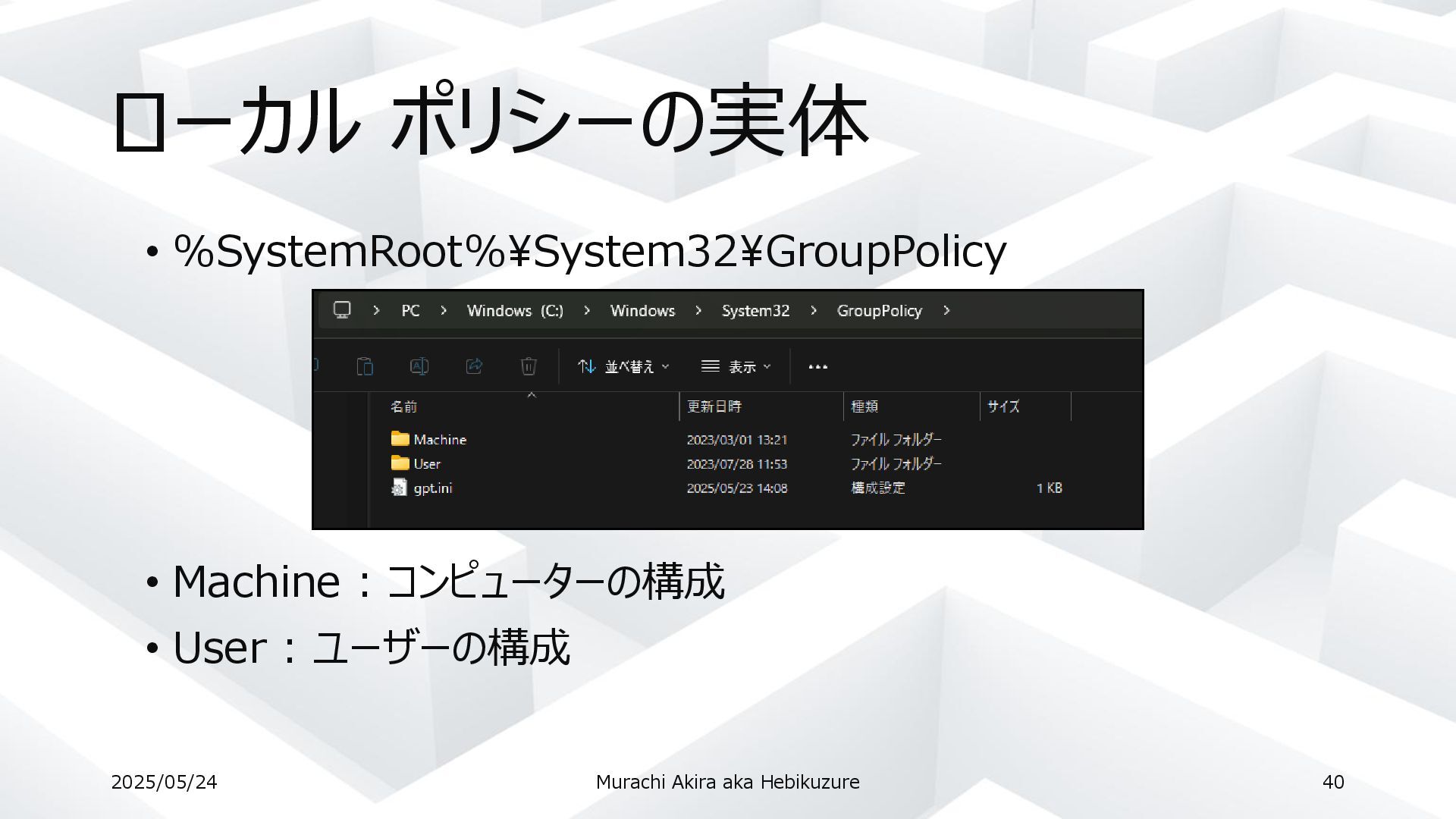Viewport: 1456px width, 819px height.
Task: Expand chevron after System32 breadcrumb
Action: pos(814,310)
